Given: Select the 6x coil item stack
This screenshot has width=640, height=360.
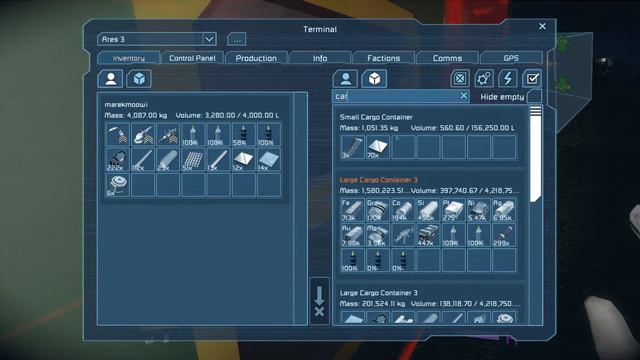Looking at the screenshot, I should coord(118,185).
